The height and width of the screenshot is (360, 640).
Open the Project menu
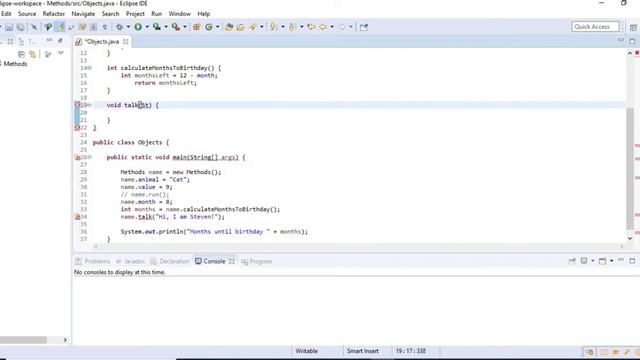[135, 13]
